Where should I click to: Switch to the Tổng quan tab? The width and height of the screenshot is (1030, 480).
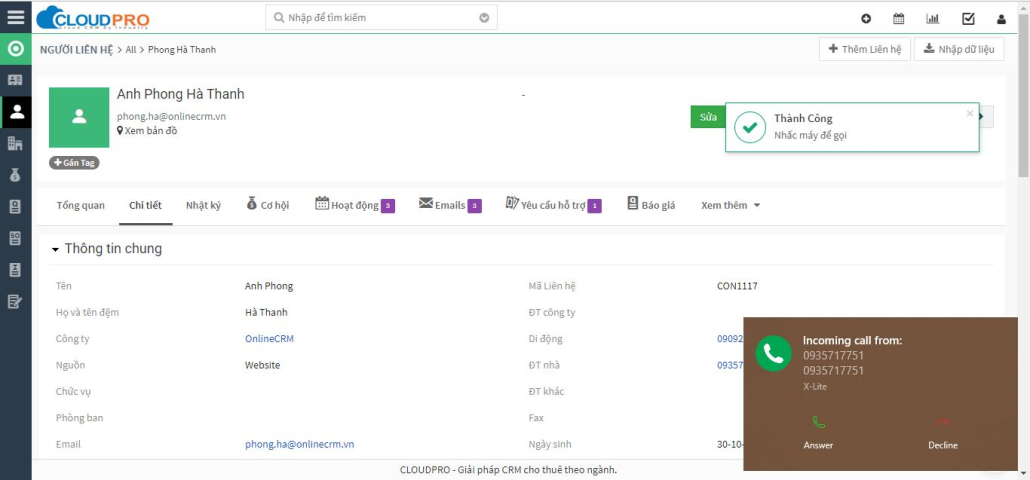click(80, 205)
